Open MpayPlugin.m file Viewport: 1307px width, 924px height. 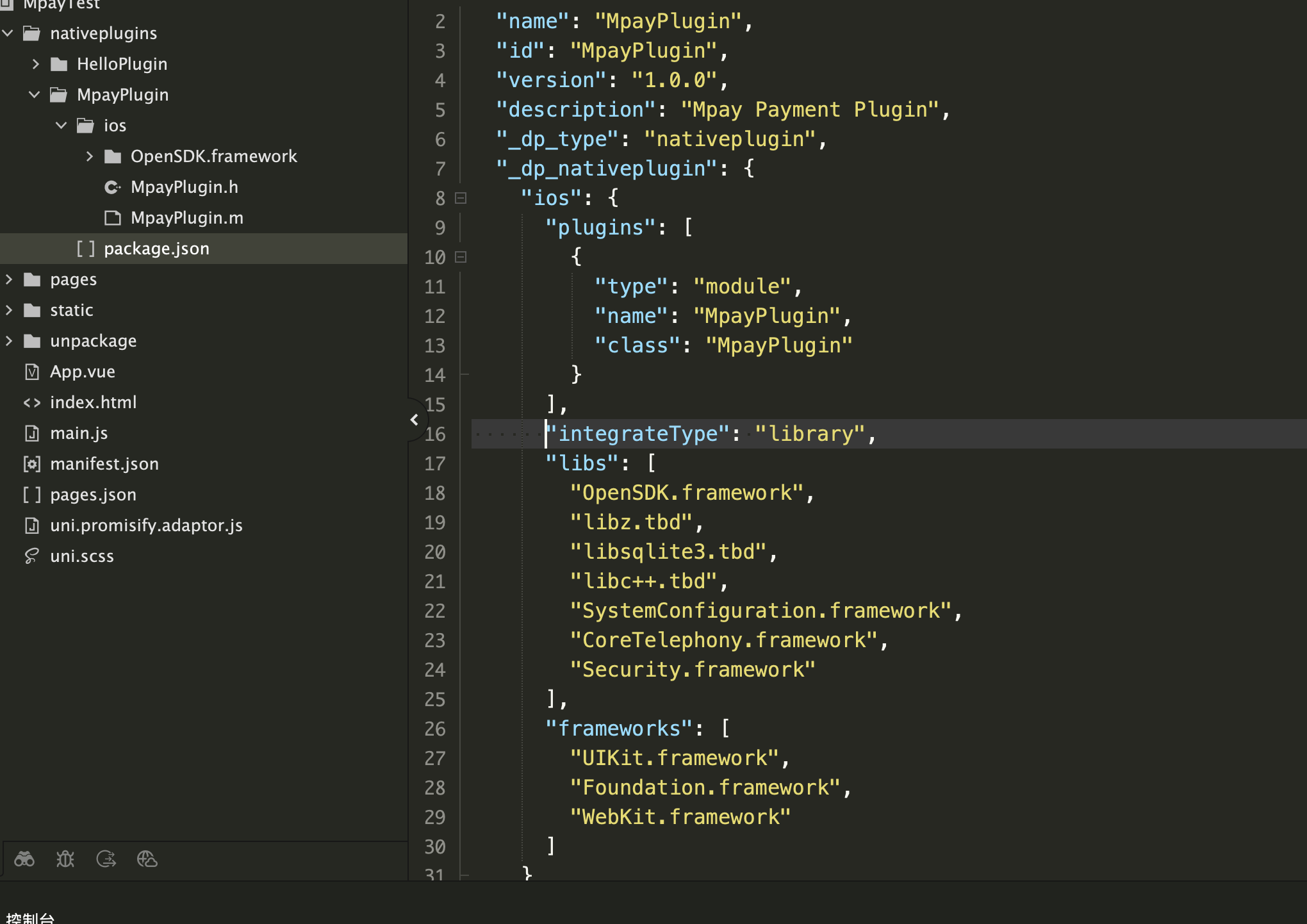pyautogui.click(x=186, y=218)
